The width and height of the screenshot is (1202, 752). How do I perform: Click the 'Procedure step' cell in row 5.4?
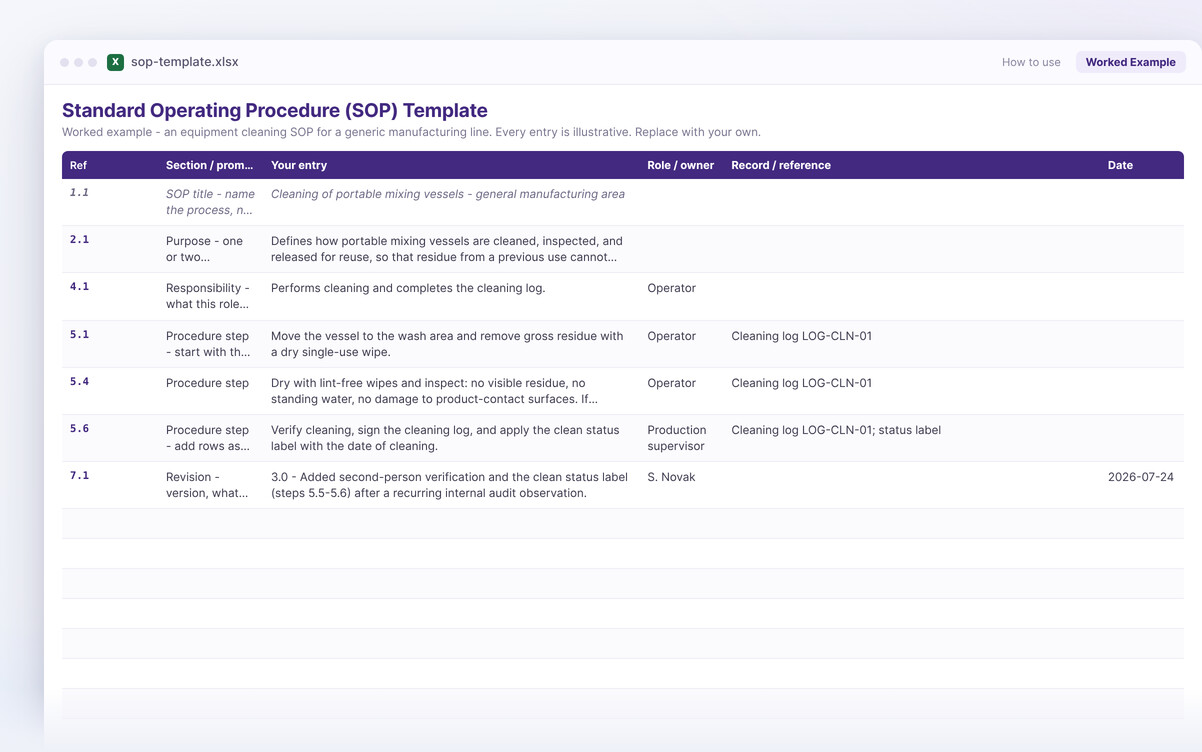click(207, 383)
